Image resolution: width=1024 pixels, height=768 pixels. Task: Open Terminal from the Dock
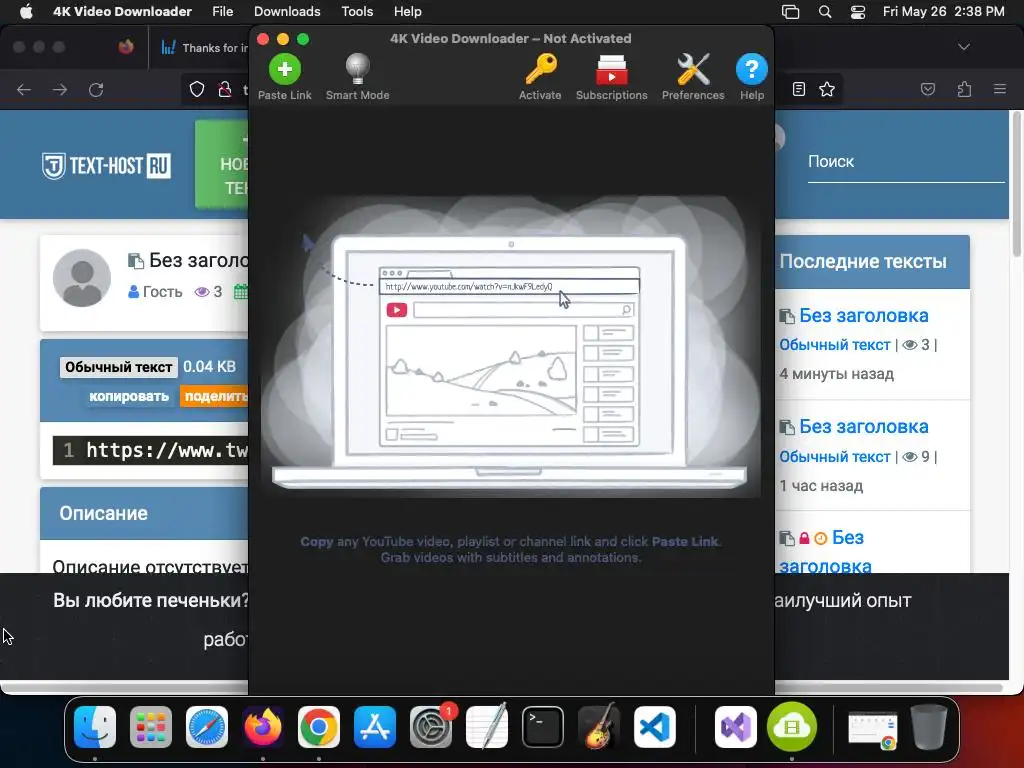[543, 726]
